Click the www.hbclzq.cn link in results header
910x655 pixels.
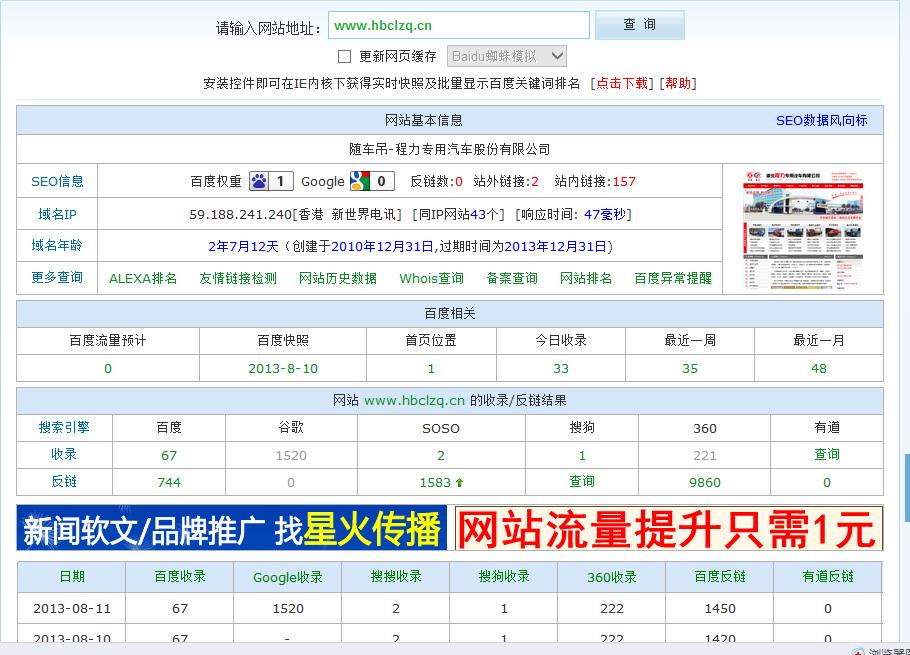point(414,401)
